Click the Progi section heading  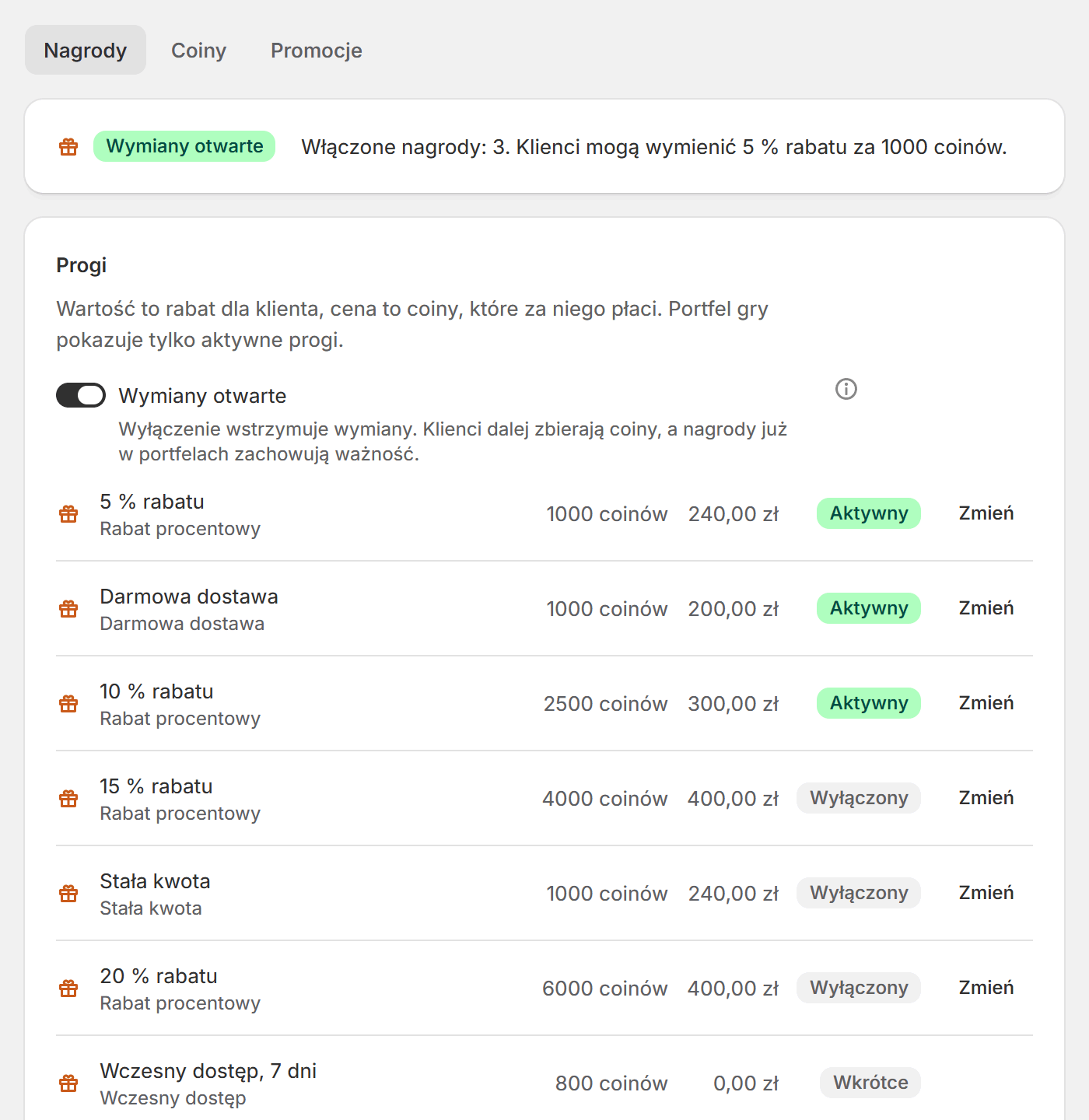point(82,265)
